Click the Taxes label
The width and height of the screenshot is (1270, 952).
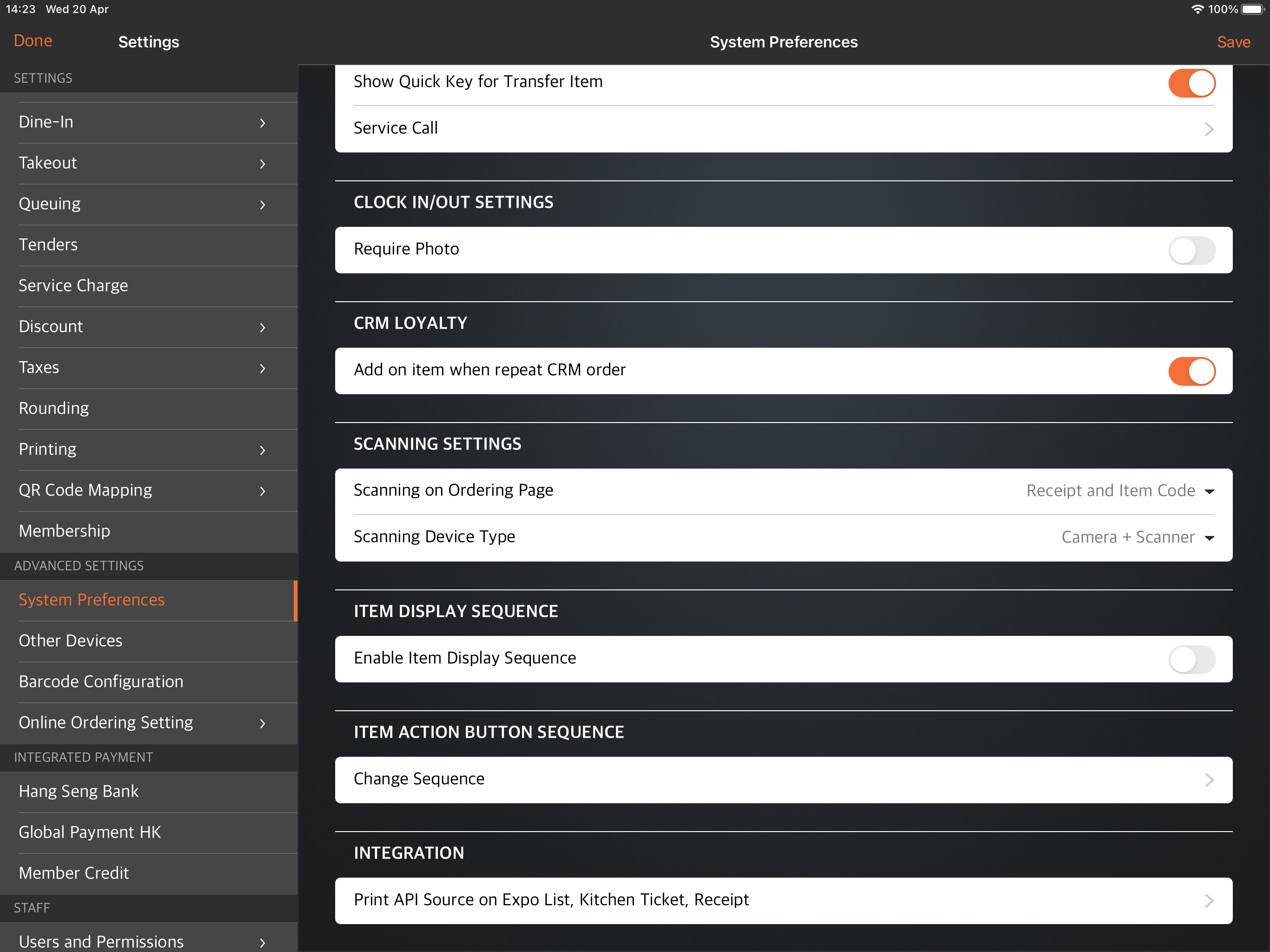point(39,367)
